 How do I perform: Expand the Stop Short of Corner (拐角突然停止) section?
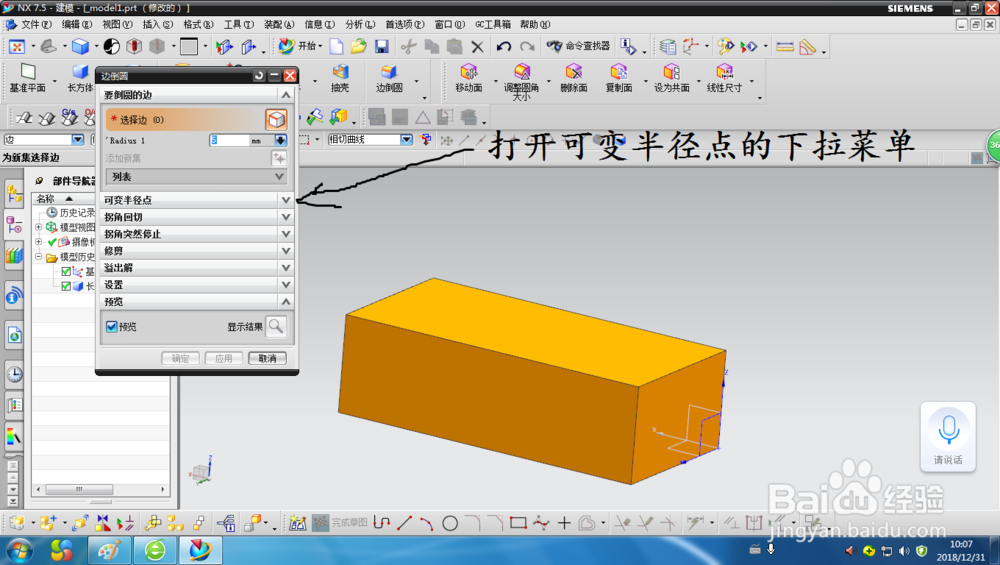coord(196,234)
